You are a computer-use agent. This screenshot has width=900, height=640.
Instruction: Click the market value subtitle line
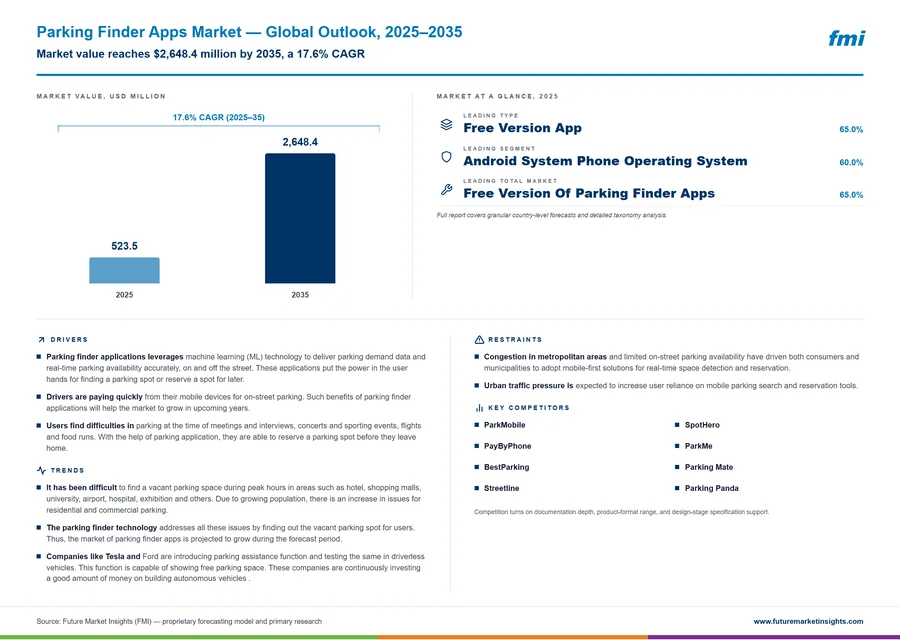200,54
